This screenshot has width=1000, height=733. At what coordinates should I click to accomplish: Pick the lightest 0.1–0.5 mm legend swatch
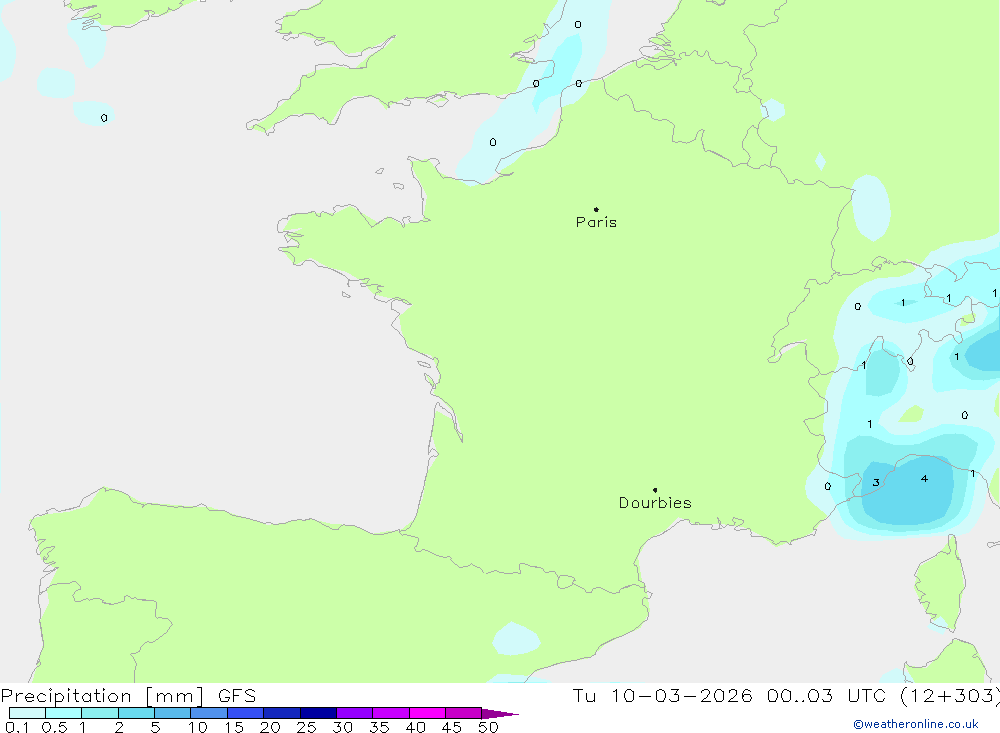click(x=27, y=713)
